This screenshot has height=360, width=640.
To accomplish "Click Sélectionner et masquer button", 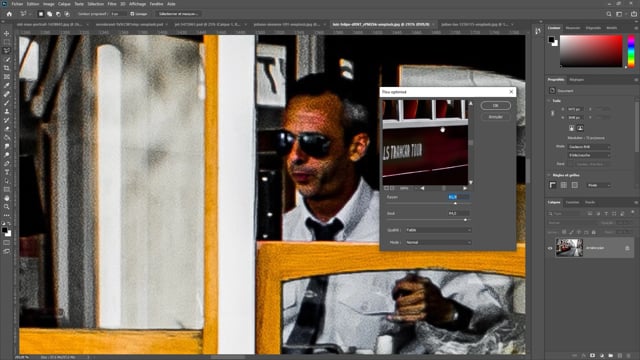I will coord(178,14).
